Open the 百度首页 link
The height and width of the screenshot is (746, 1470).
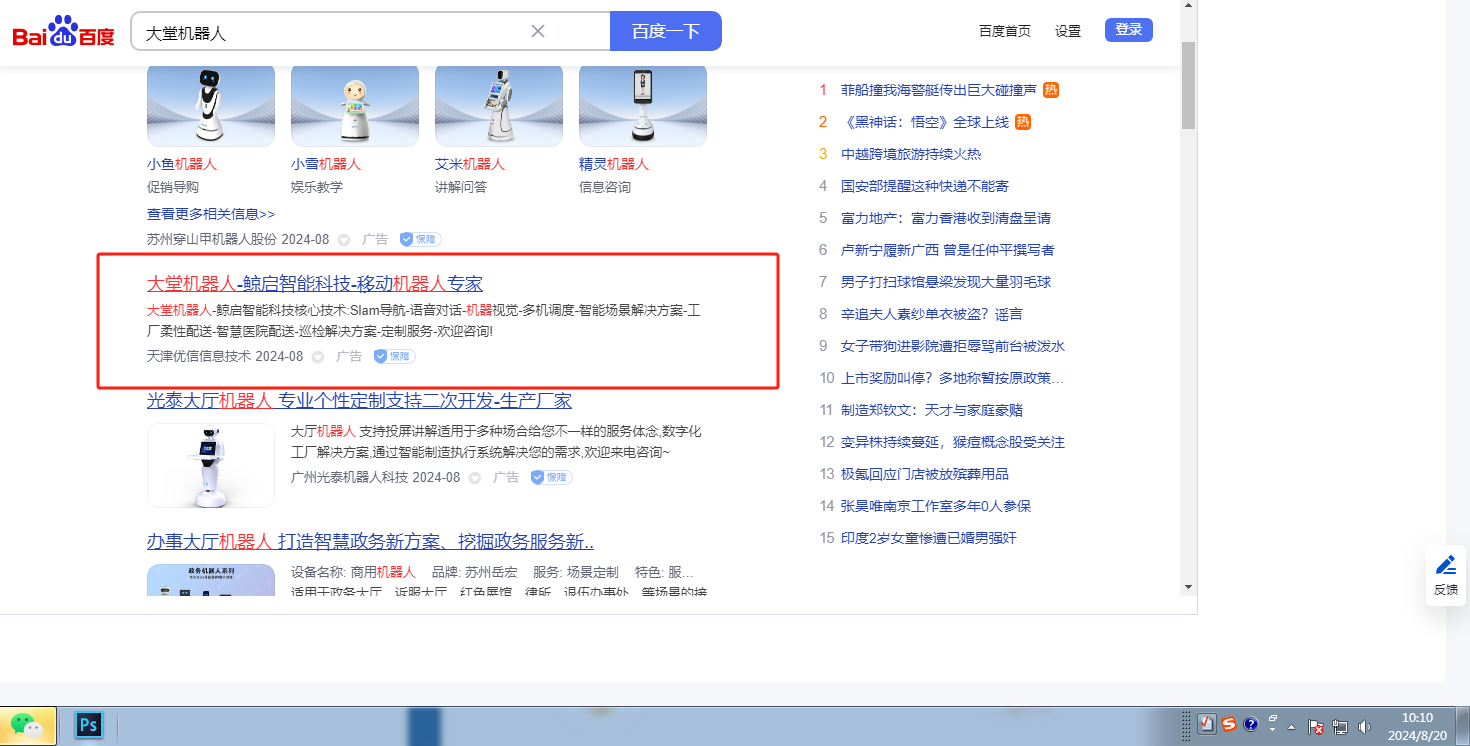[1005, 31]
